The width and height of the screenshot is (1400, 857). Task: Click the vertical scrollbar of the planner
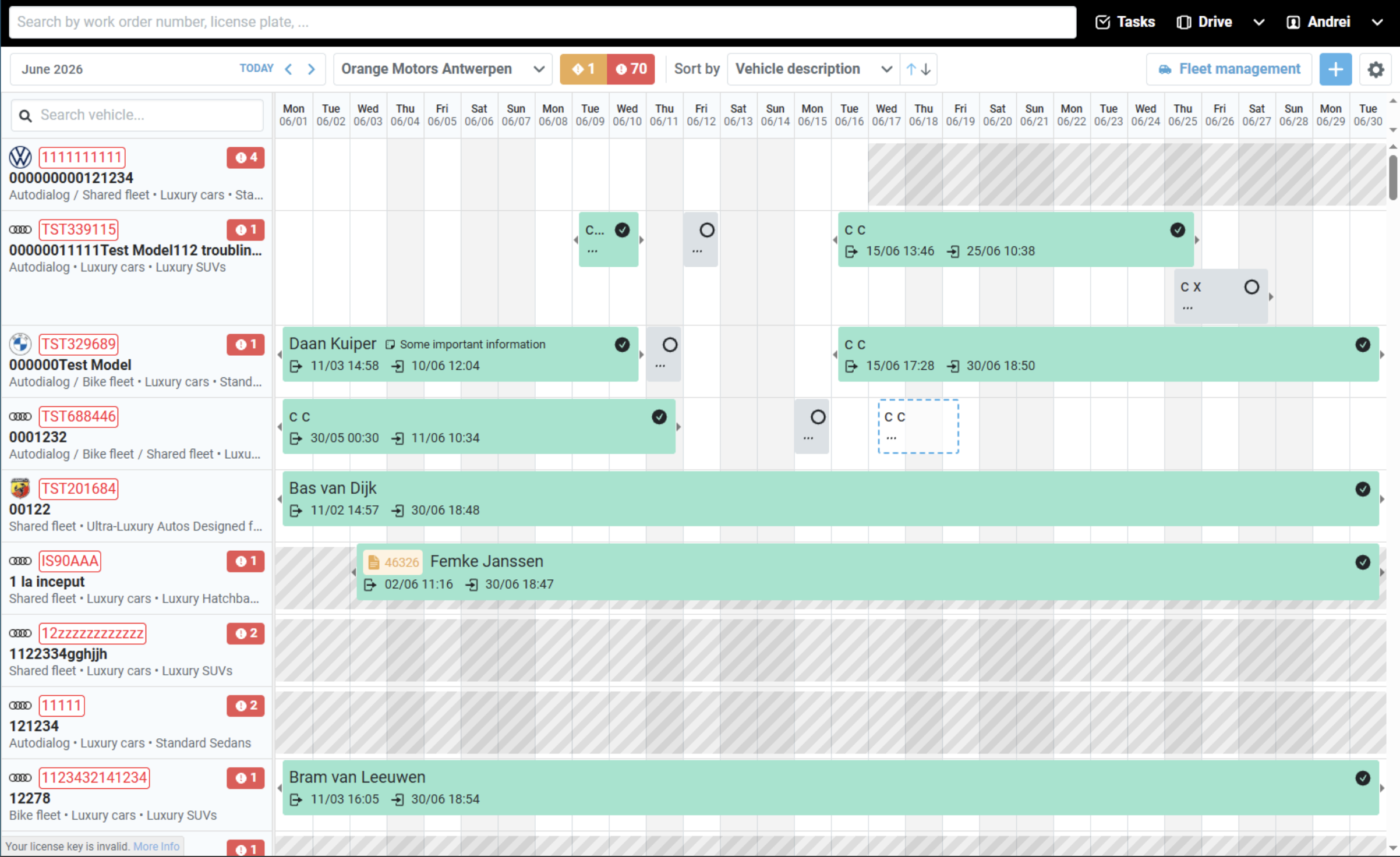click(x=1392, y=178)
